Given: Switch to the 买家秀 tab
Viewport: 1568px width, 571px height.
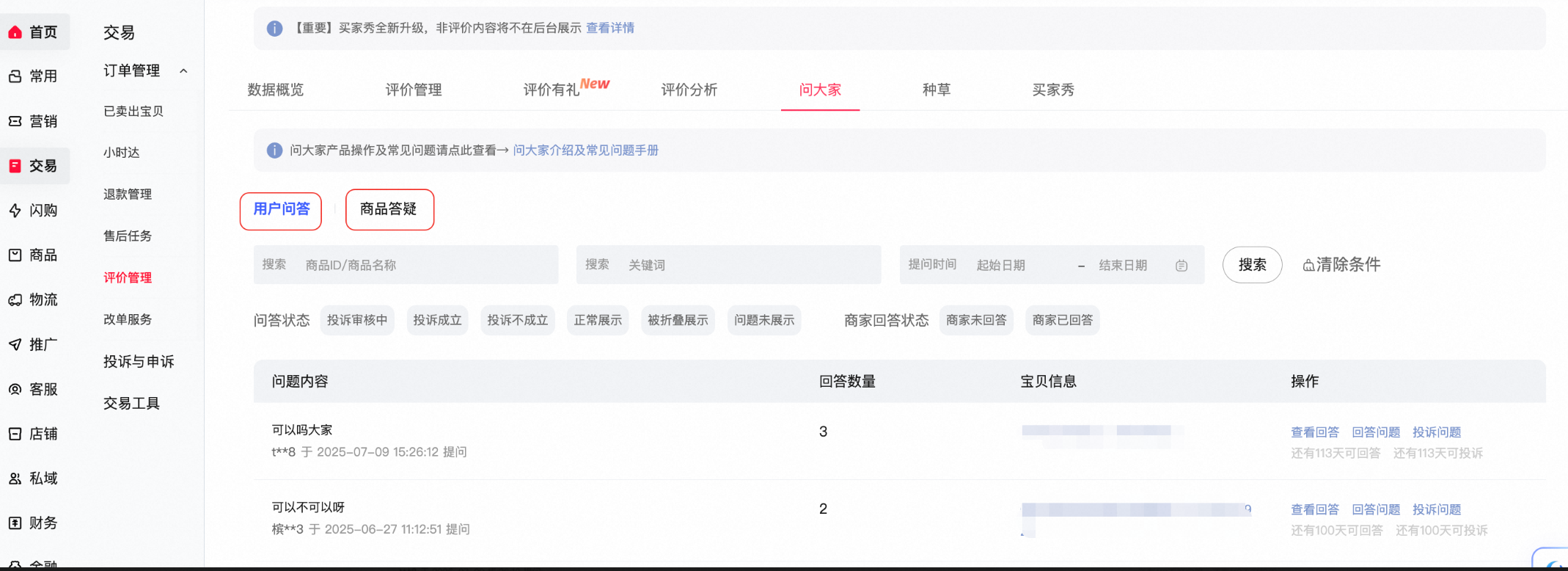Looking at the screenshot, I should [1053, 90].
